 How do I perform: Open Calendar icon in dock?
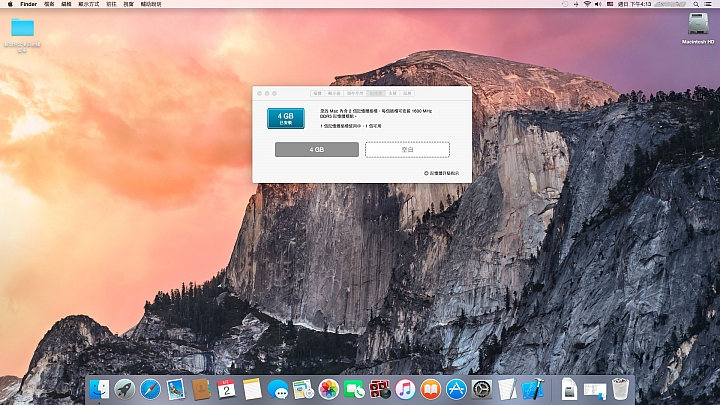(226, 389)
